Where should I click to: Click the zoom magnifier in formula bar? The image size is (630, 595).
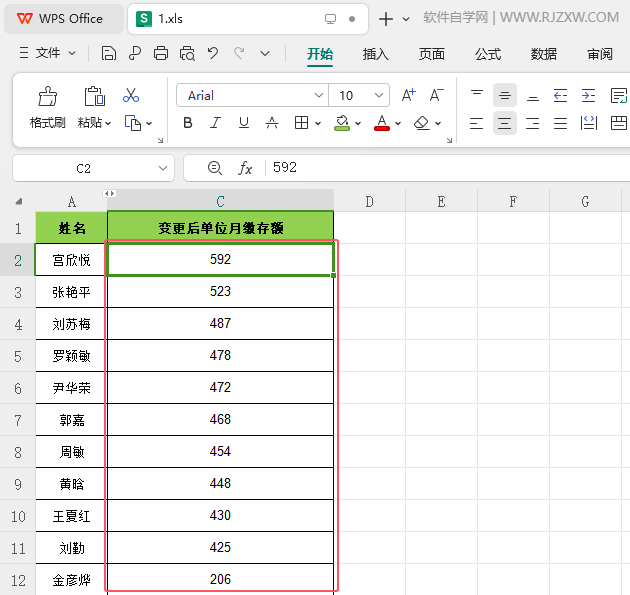[x=215, y=168]
